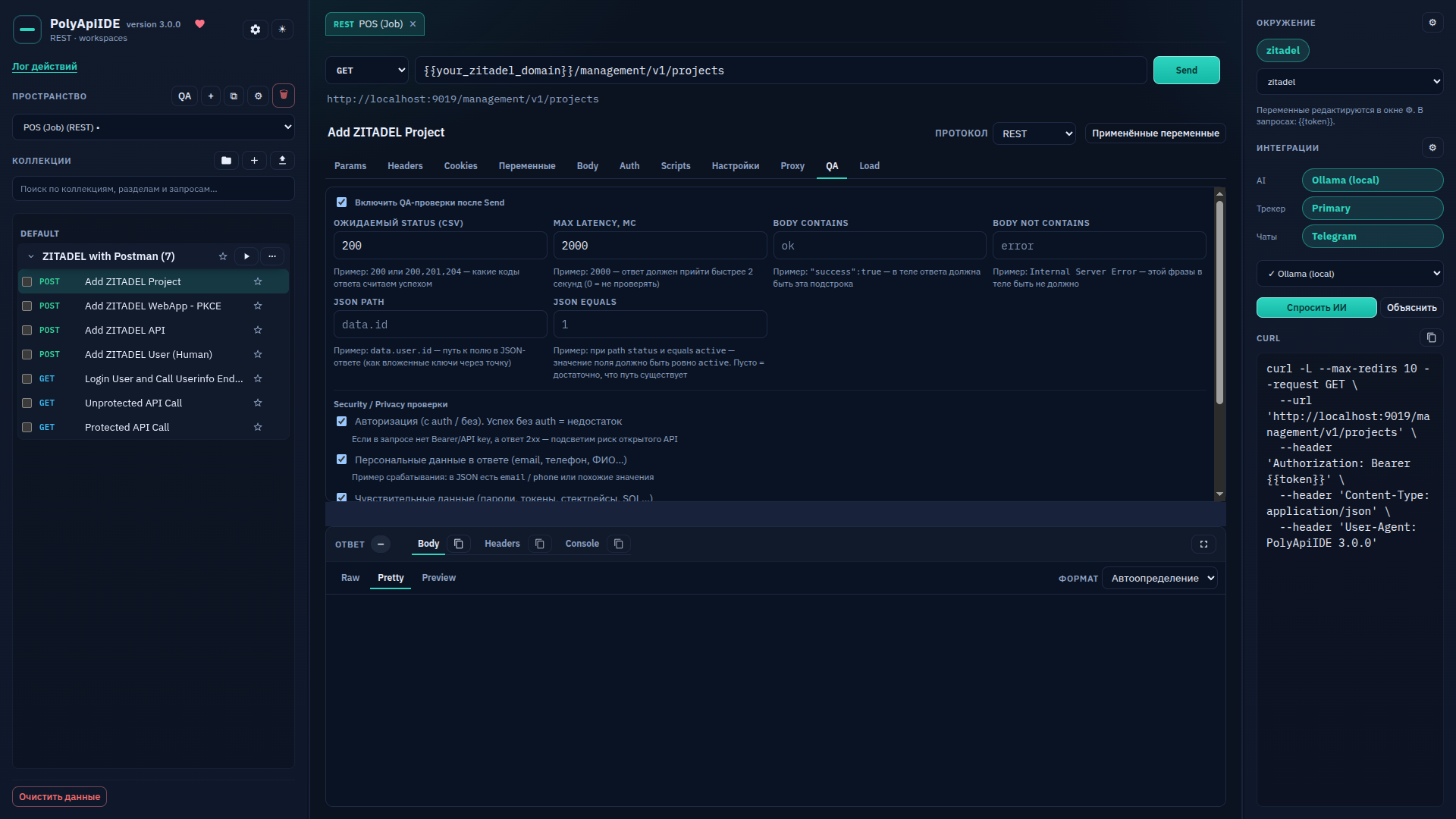
Task: Open the integrations settings gear
Action: [x=1432, y=148]
